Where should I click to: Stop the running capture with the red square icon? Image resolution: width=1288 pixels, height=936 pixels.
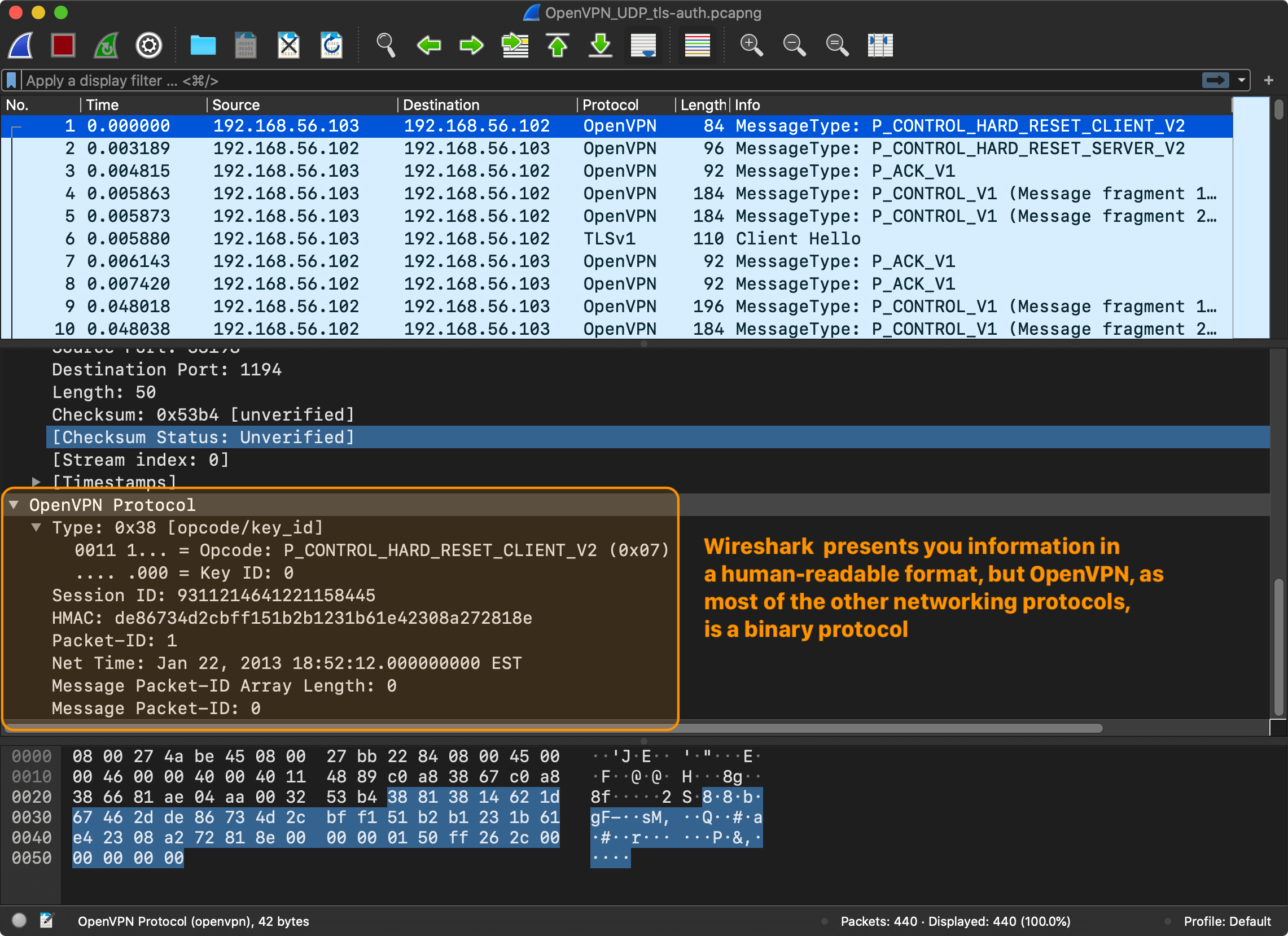coord(63,45)
